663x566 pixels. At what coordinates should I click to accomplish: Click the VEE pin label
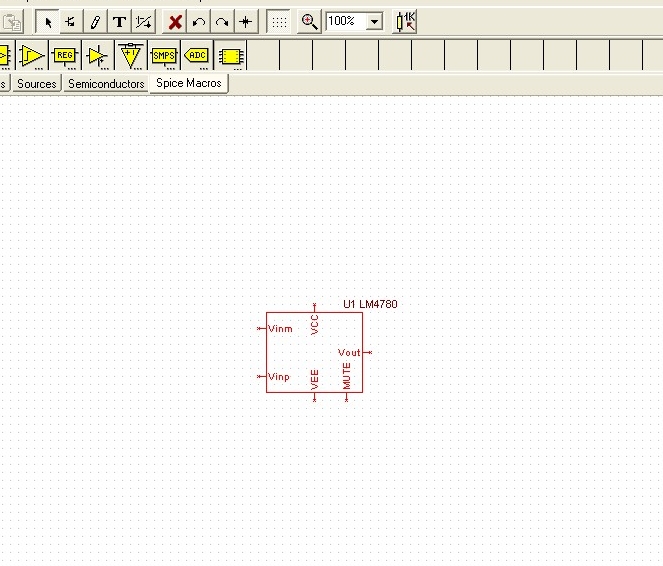[x=314, y=380]
